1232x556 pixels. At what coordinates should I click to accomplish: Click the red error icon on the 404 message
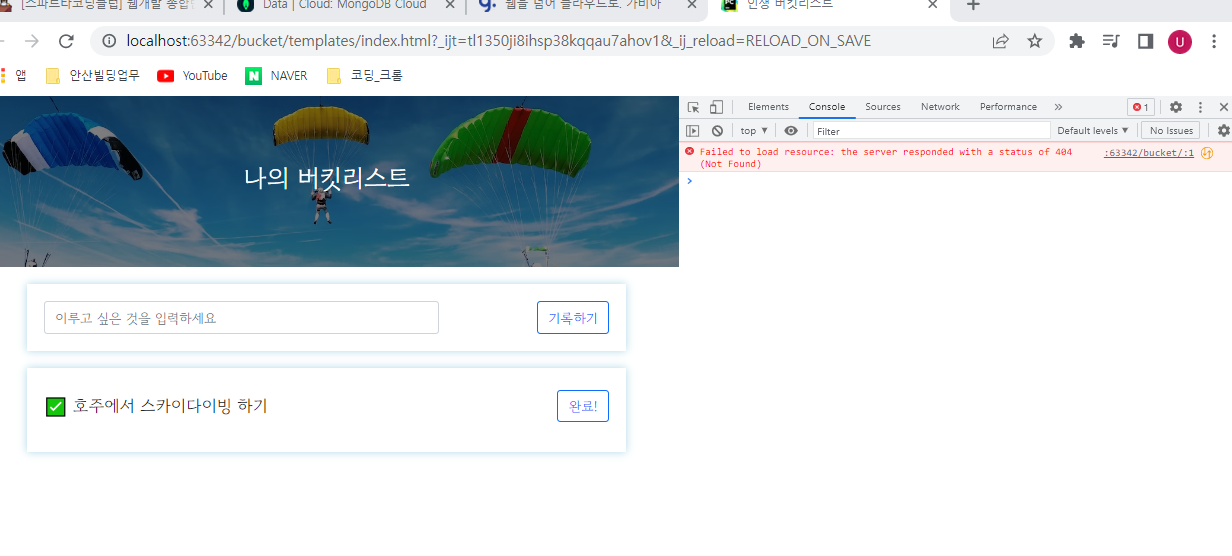(689, 152)
